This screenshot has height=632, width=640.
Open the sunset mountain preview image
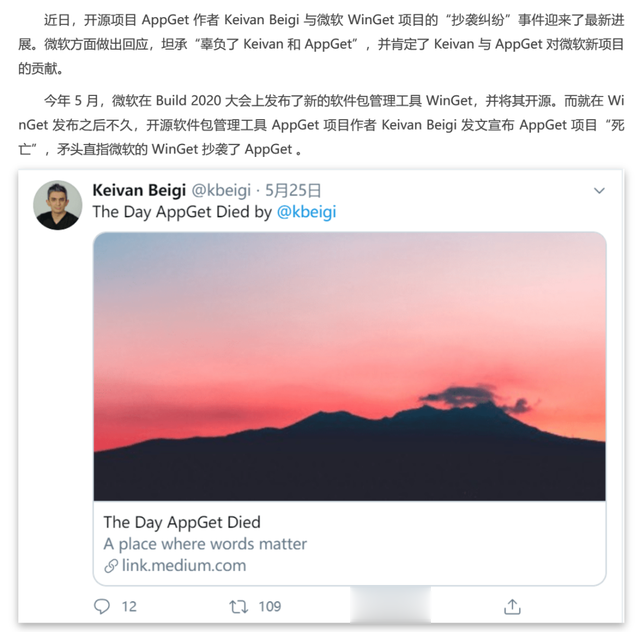349,366
